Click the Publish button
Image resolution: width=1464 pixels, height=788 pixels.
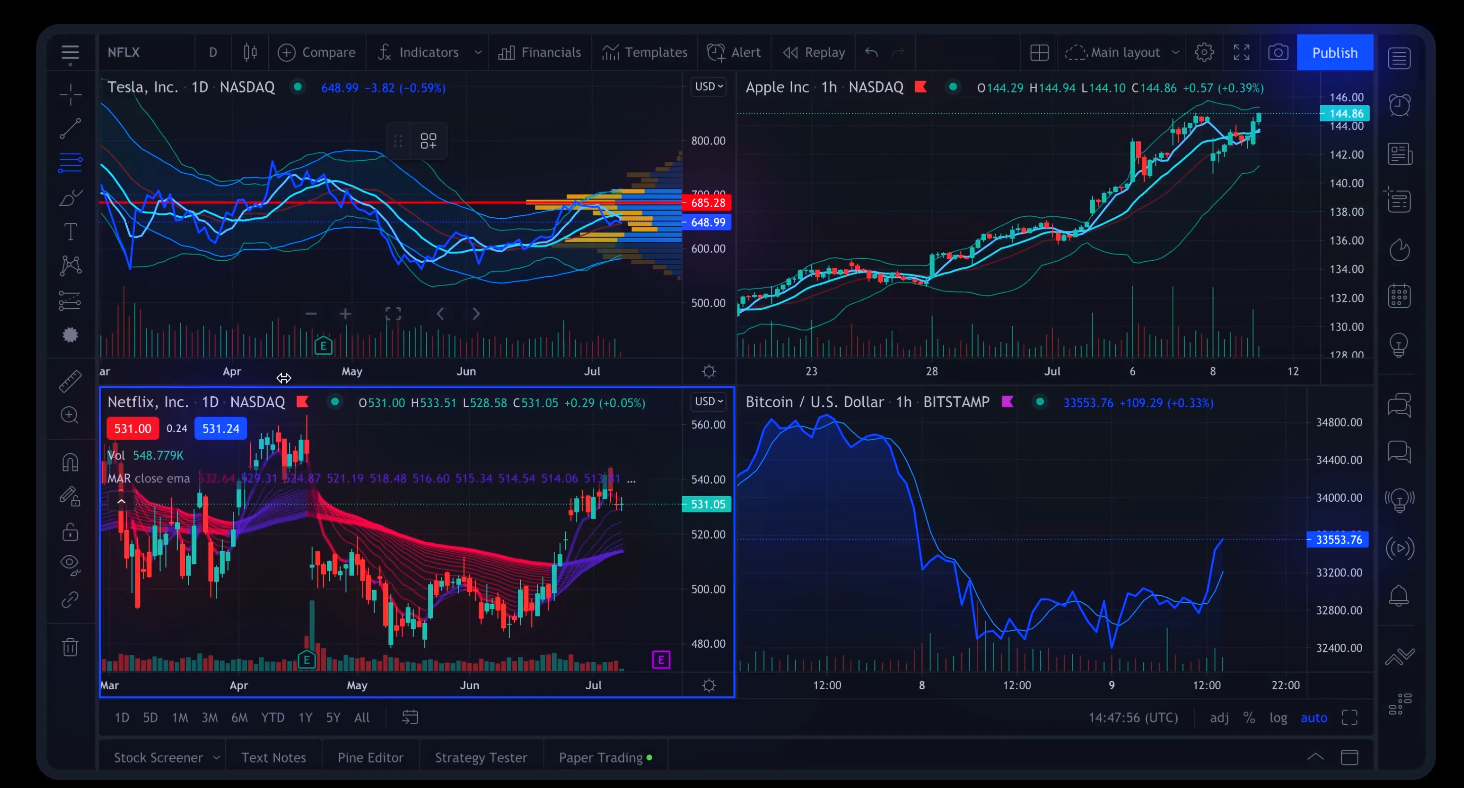pyautogui.click(x=1335, y=52)
